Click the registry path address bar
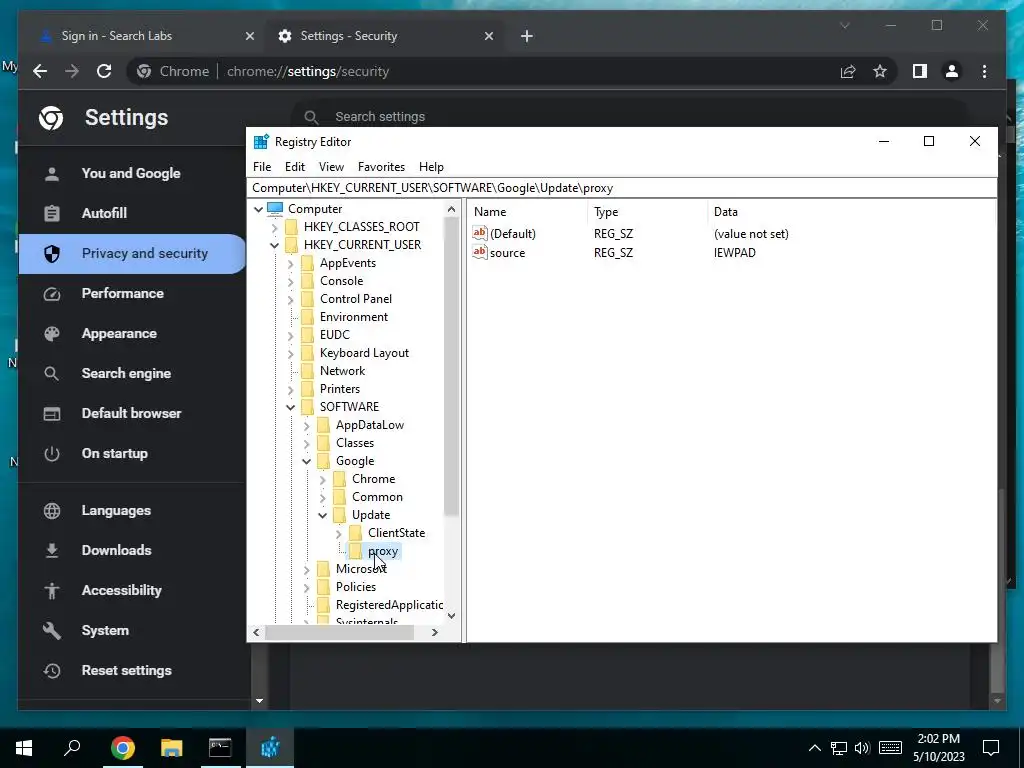Screen dimensions: 1024x768 click(623, 188)
